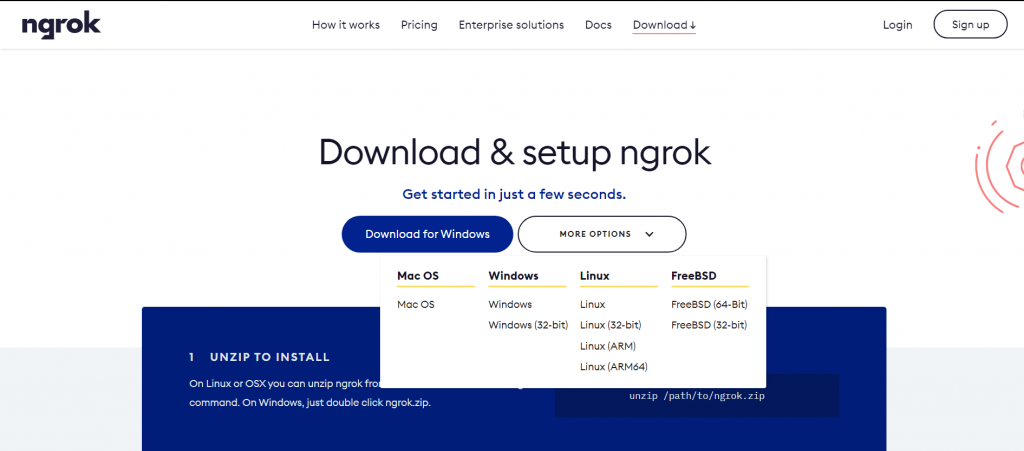Viewport: 1024px width, 451px height.
Task: Pick the Linux download option
Action: [x=592, y=304]
